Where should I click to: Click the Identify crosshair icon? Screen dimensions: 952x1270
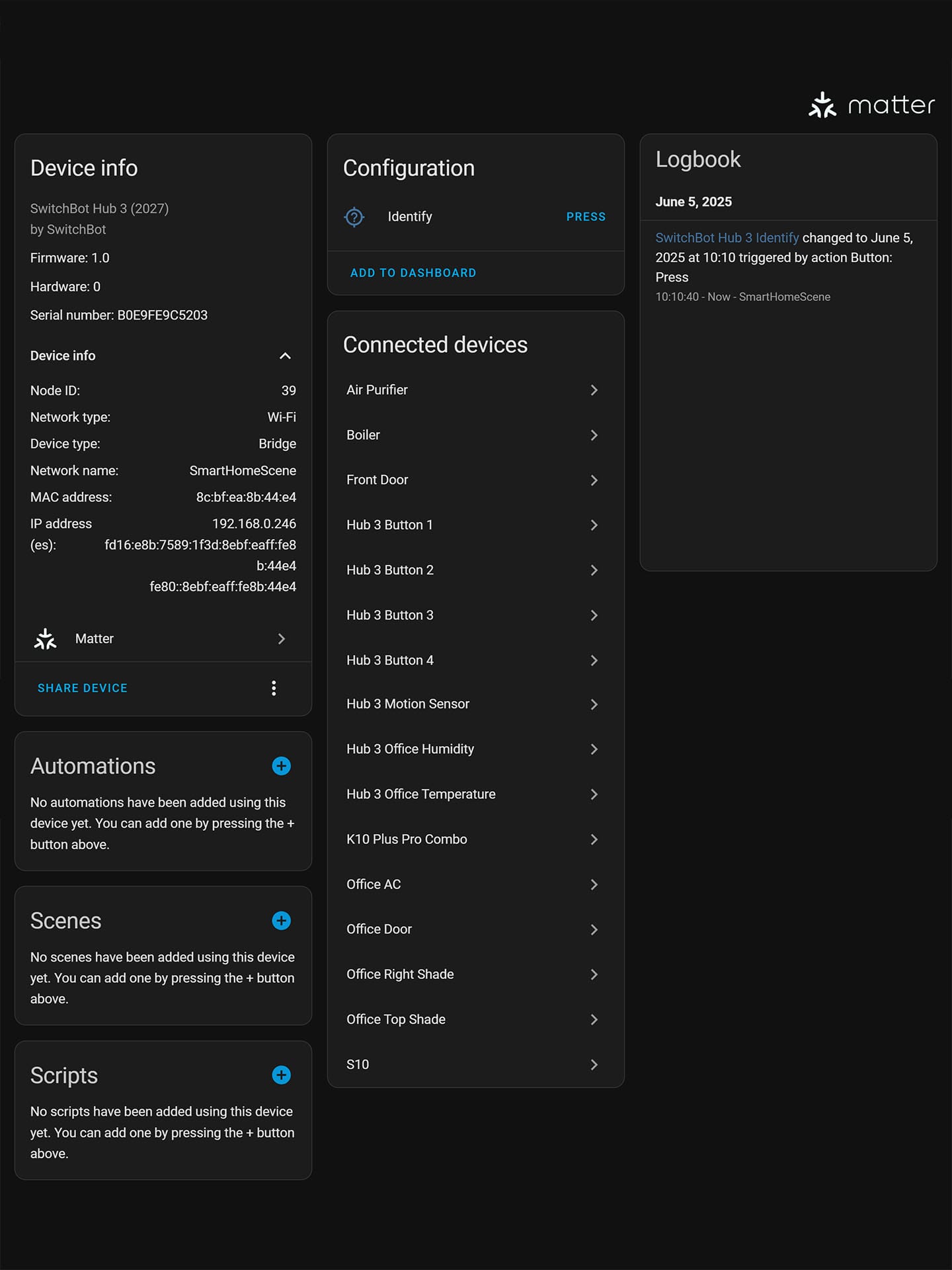(x=354, y=217)
